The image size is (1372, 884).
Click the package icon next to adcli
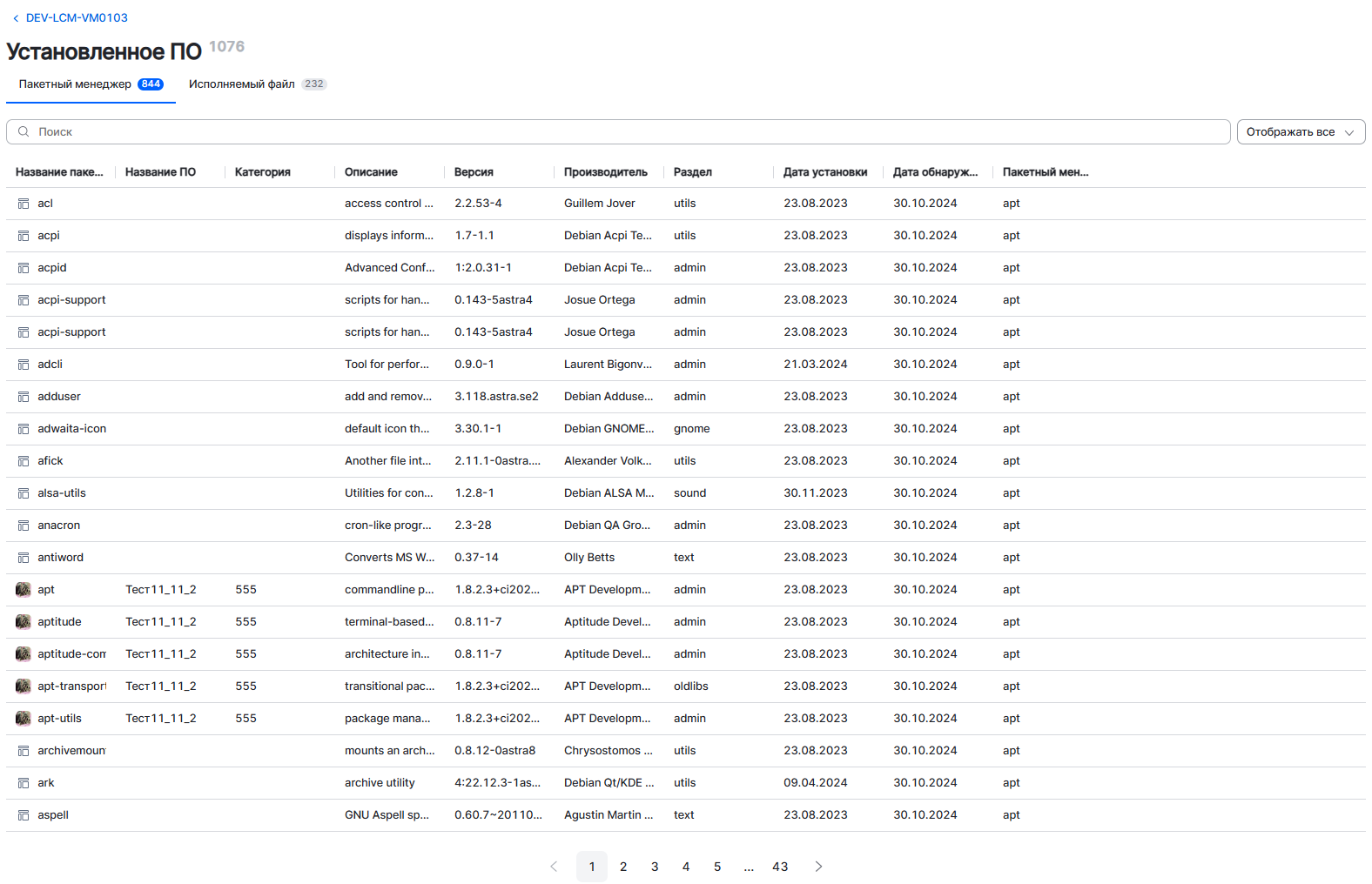coord(24,365)
